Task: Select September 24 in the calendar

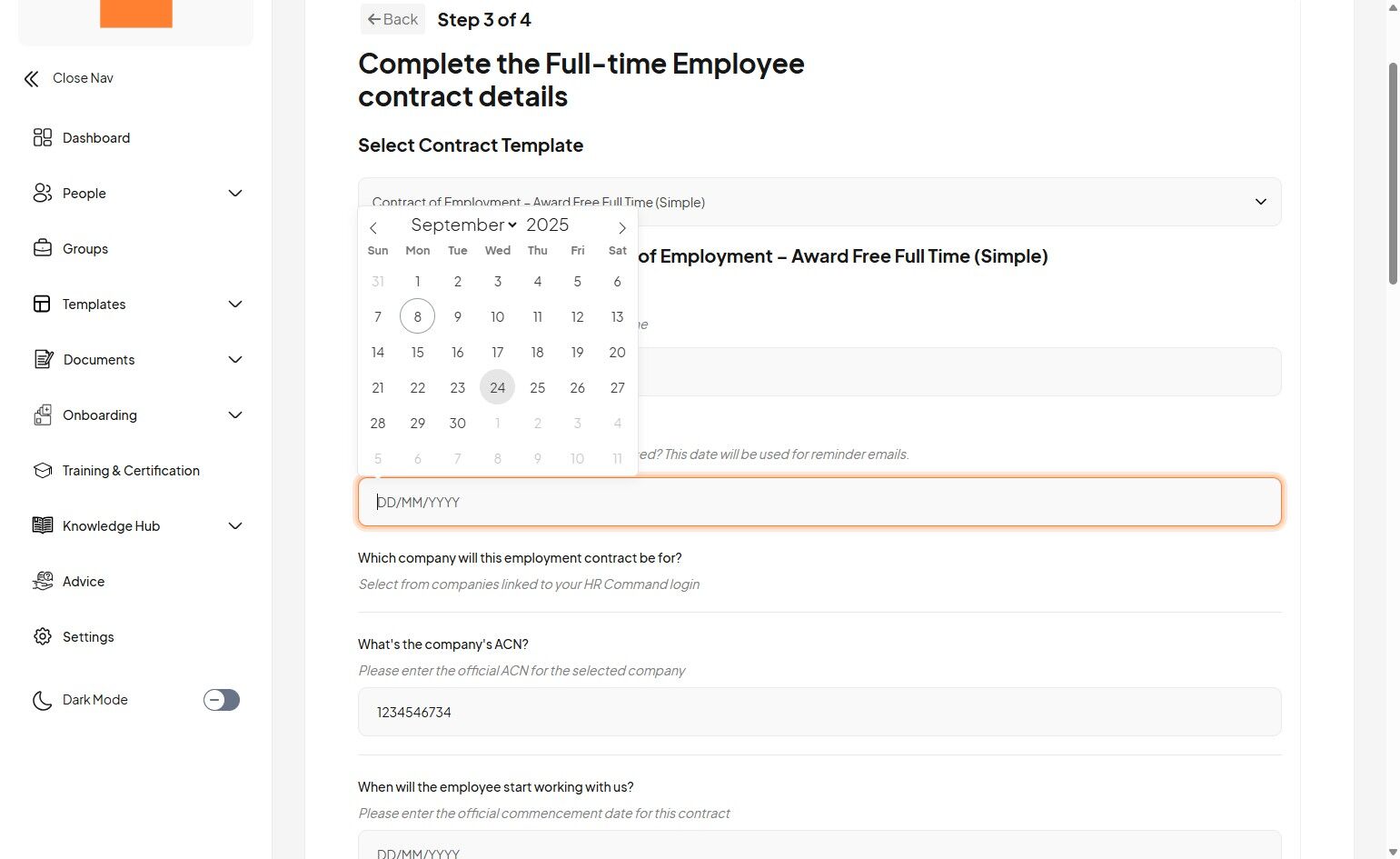Action: 497,387
